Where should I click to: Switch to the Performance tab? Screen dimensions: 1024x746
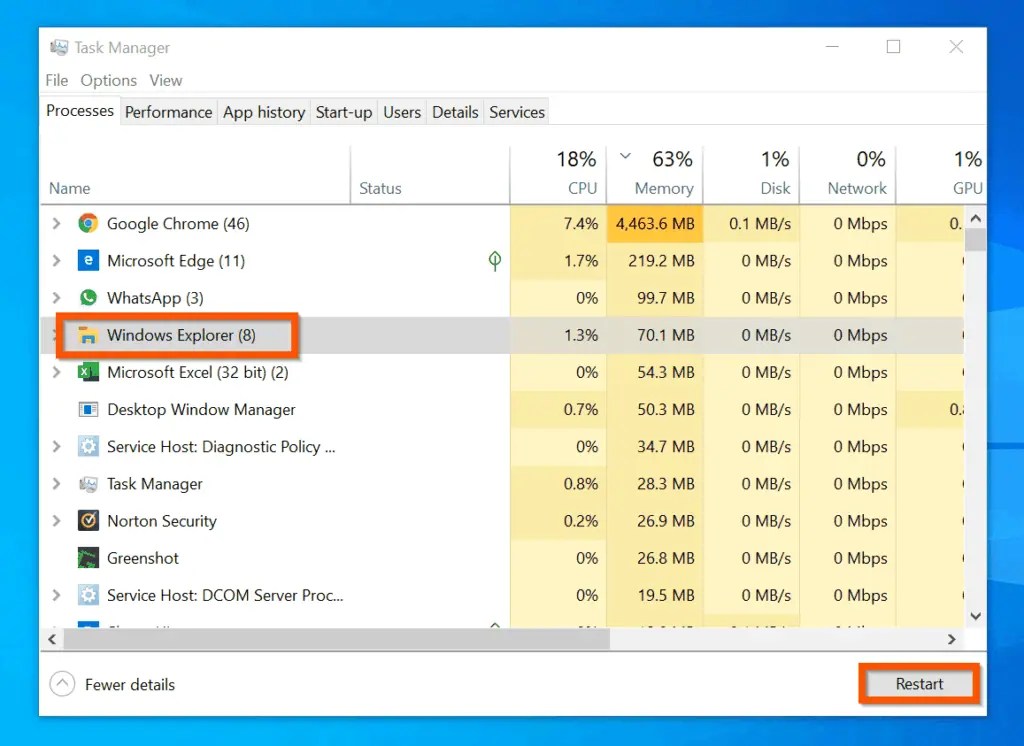[x=168, y=111]
